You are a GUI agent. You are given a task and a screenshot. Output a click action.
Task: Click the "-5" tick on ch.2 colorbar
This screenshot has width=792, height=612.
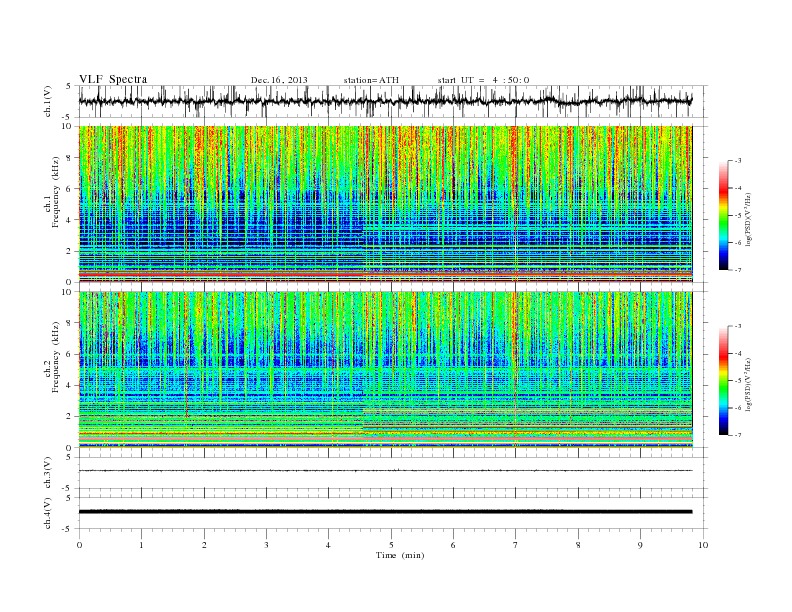(x=738, y=381)
